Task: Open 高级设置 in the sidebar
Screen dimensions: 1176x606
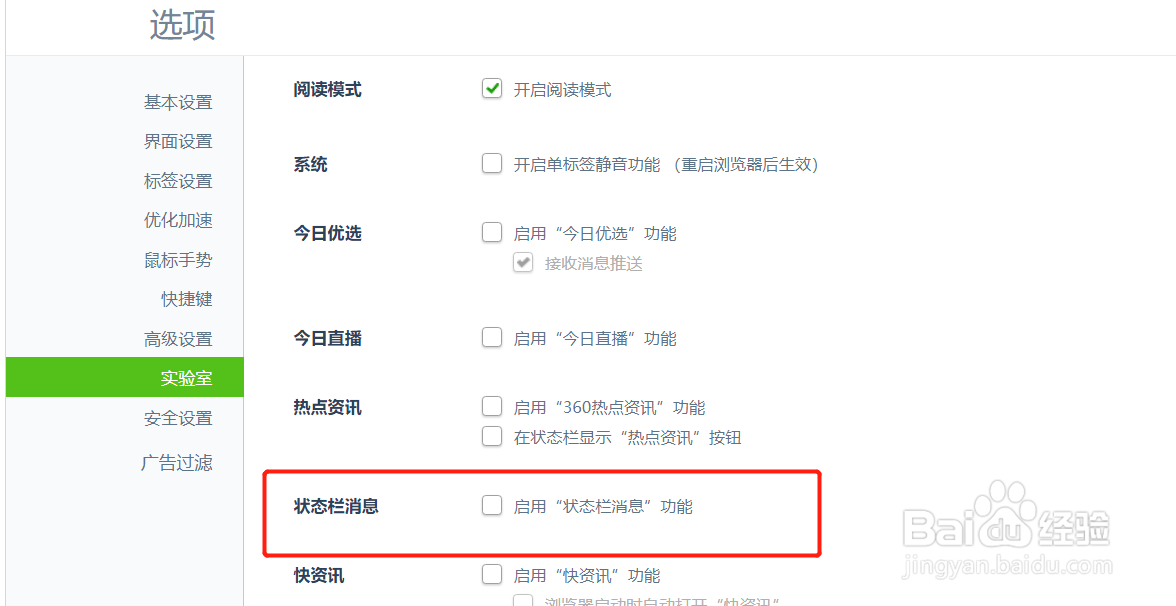Action: [x=178, y=339]
